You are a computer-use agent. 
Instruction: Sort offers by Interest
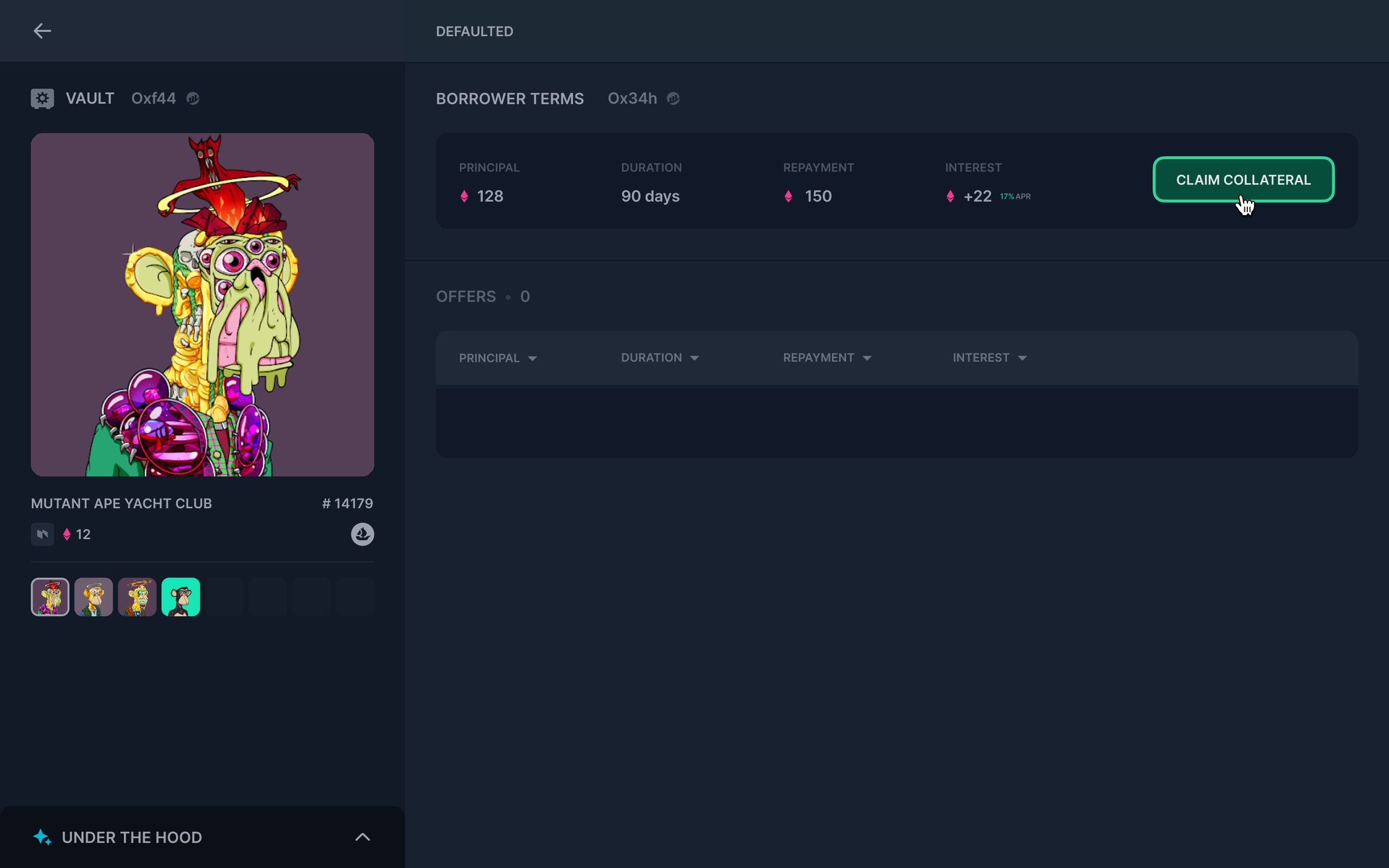click(989, 358)
